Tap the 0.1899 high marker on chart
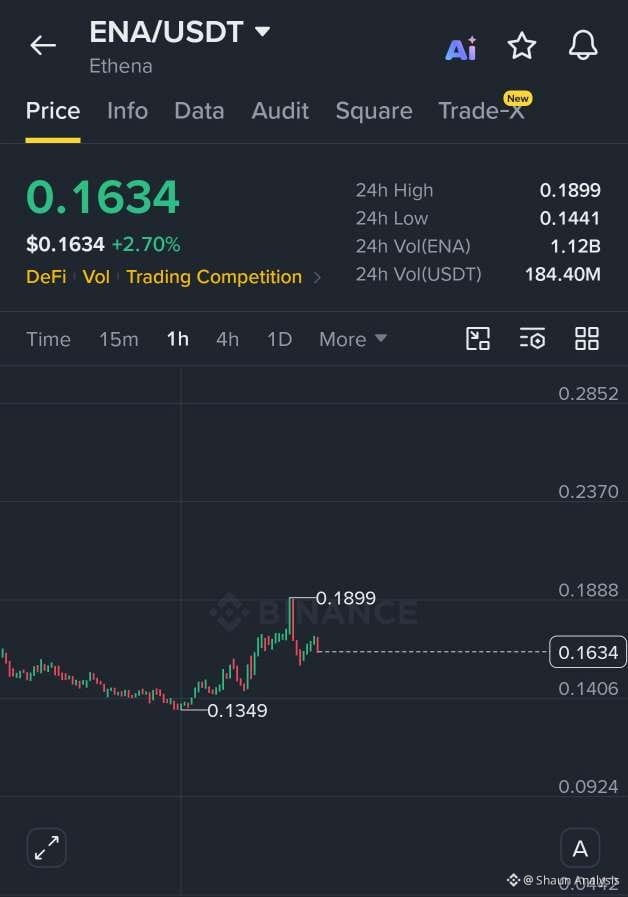Image resolution: width=628 pixels, height=897 pixels. pos(345,598)
